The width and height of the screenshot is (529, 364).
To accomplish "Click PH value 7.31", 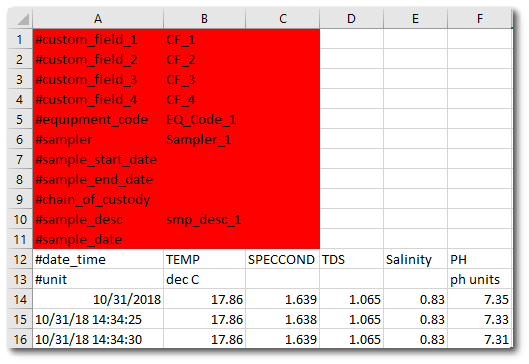I will 480,339.
